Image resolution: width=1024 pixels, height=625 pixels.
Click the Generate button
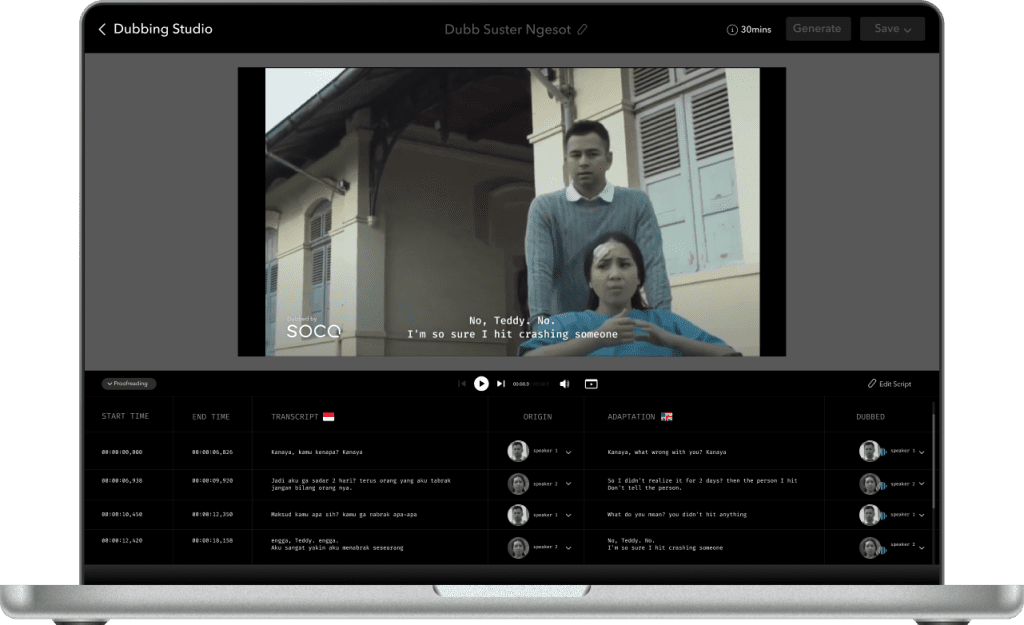tap(818, 29)
